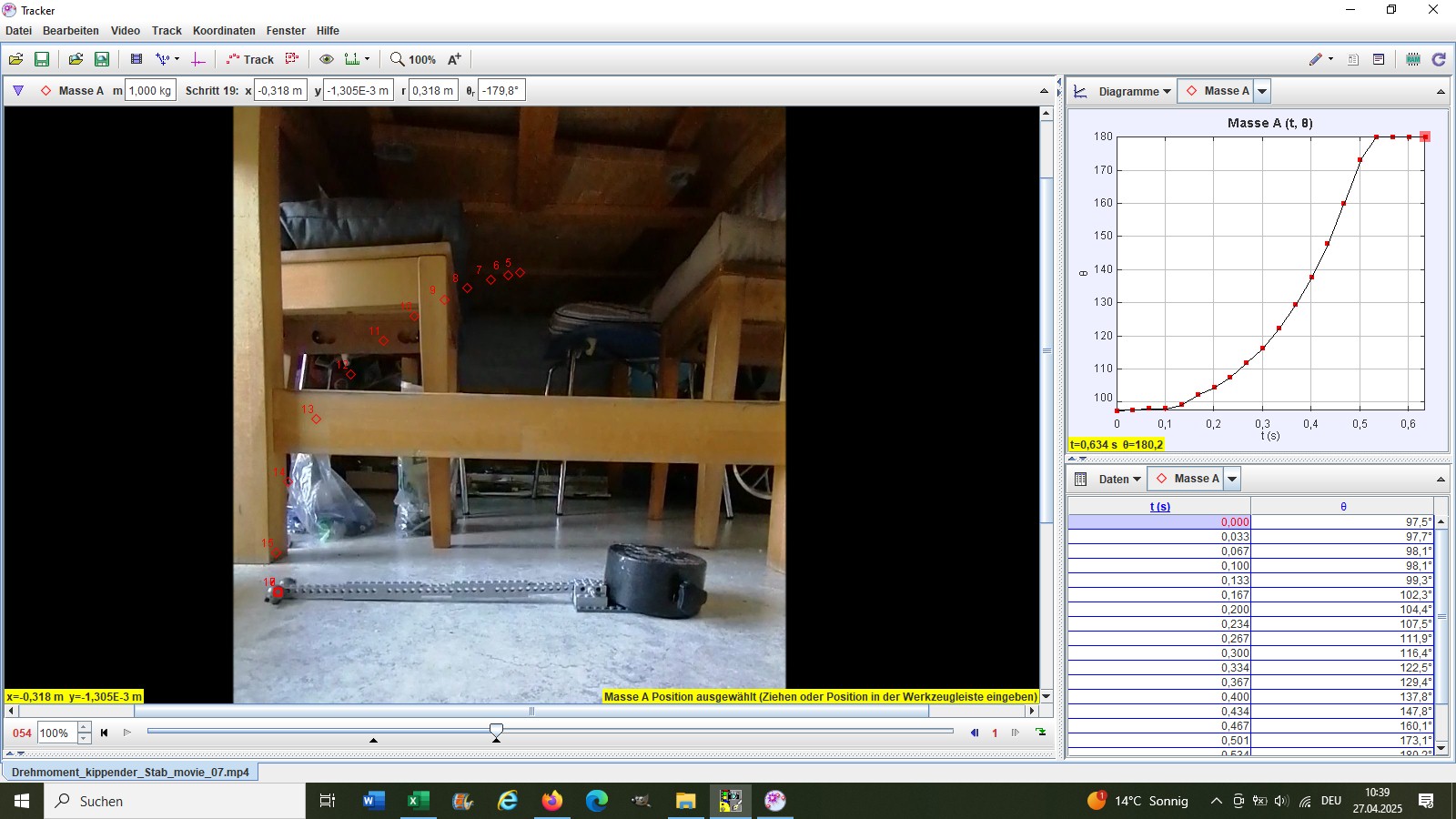
Task: Click the refresh arrow icon
Action: tap(1439, 59)
